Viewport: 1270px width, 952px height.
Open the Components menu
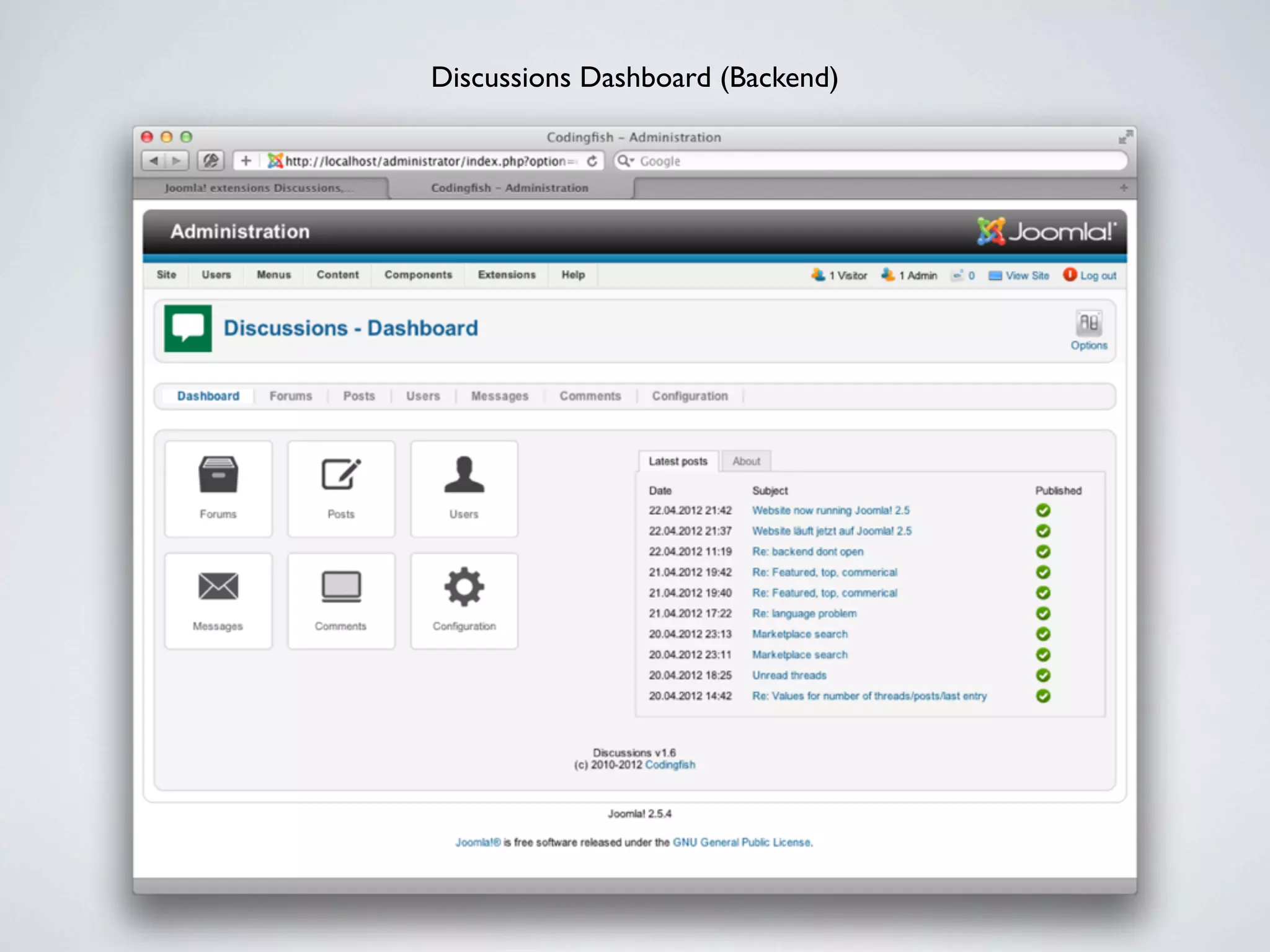click(x=418, y=275)
